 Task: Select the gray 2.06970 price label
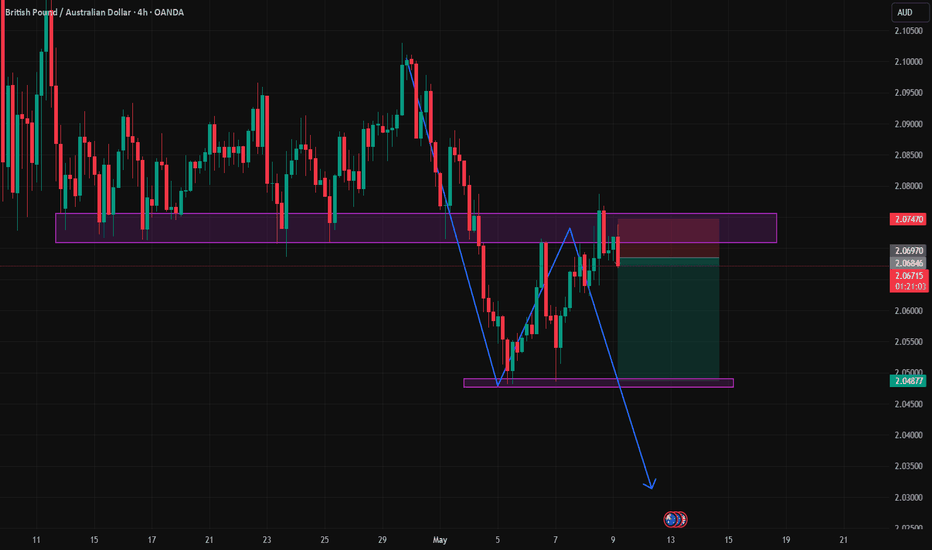908,251
